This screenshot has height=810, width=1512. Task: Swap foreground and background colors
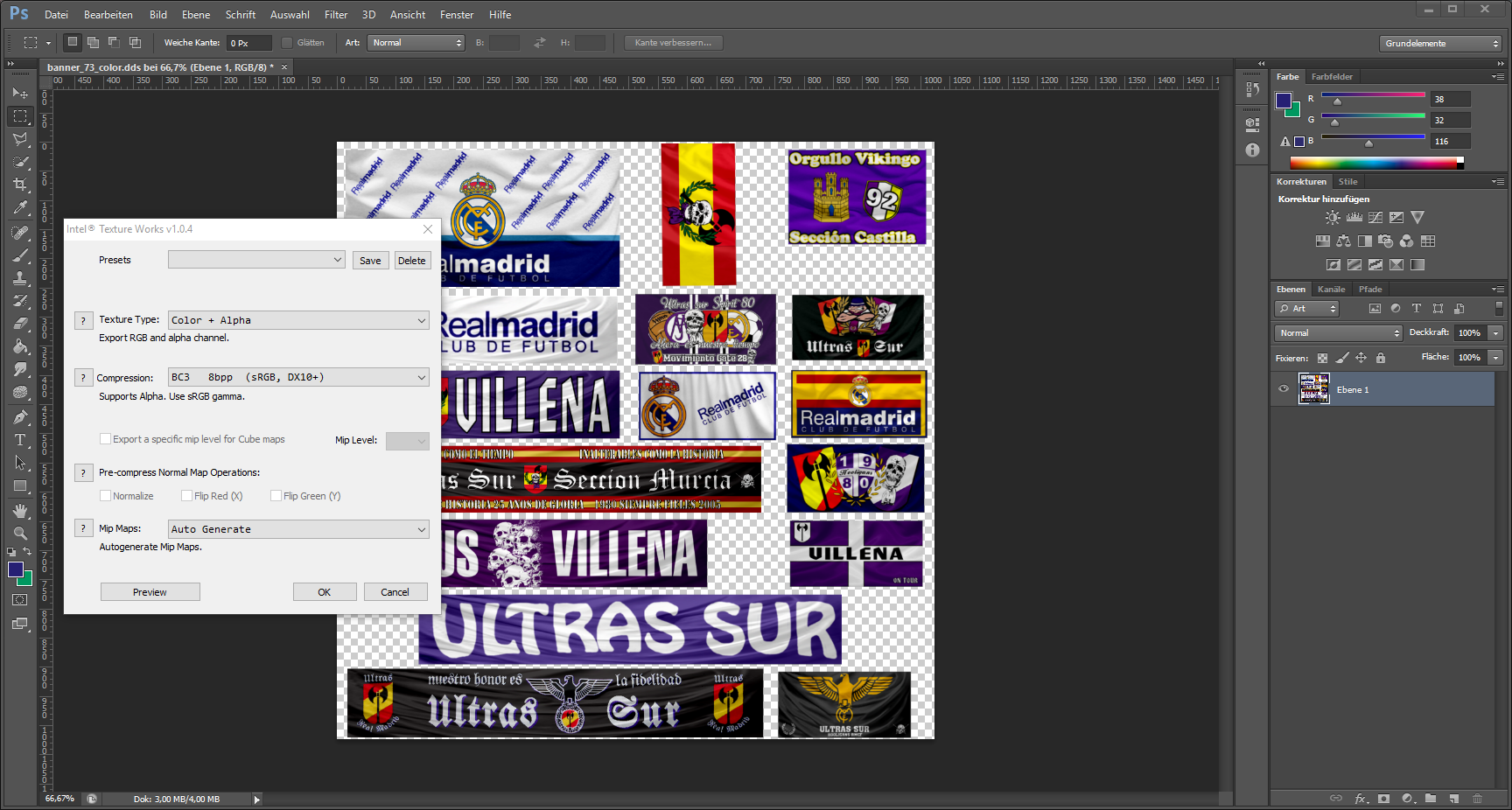(28, 552)
